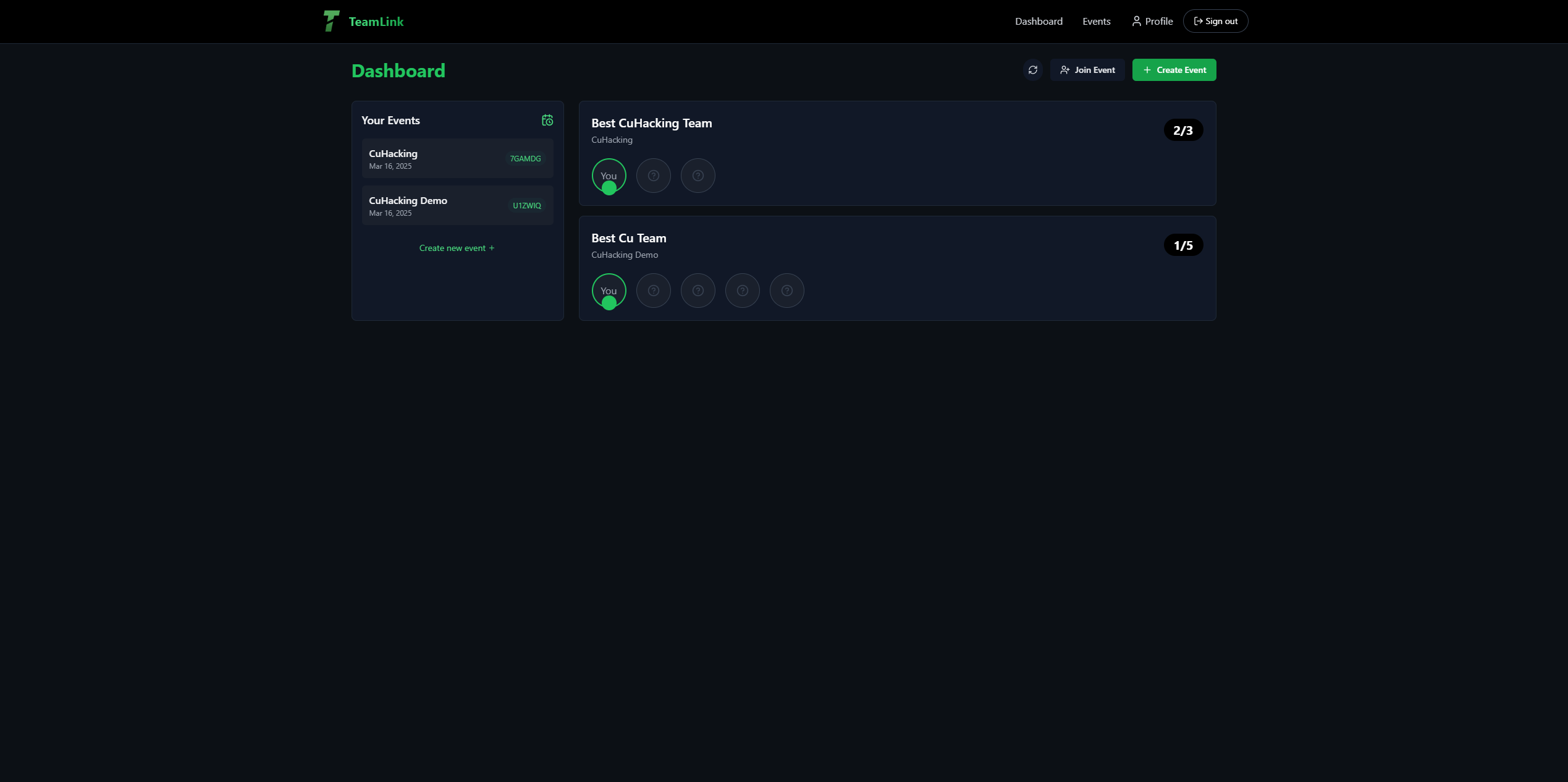
Task: Click the third empty slot in Best CuHacking Team
Action: point(698,176)
